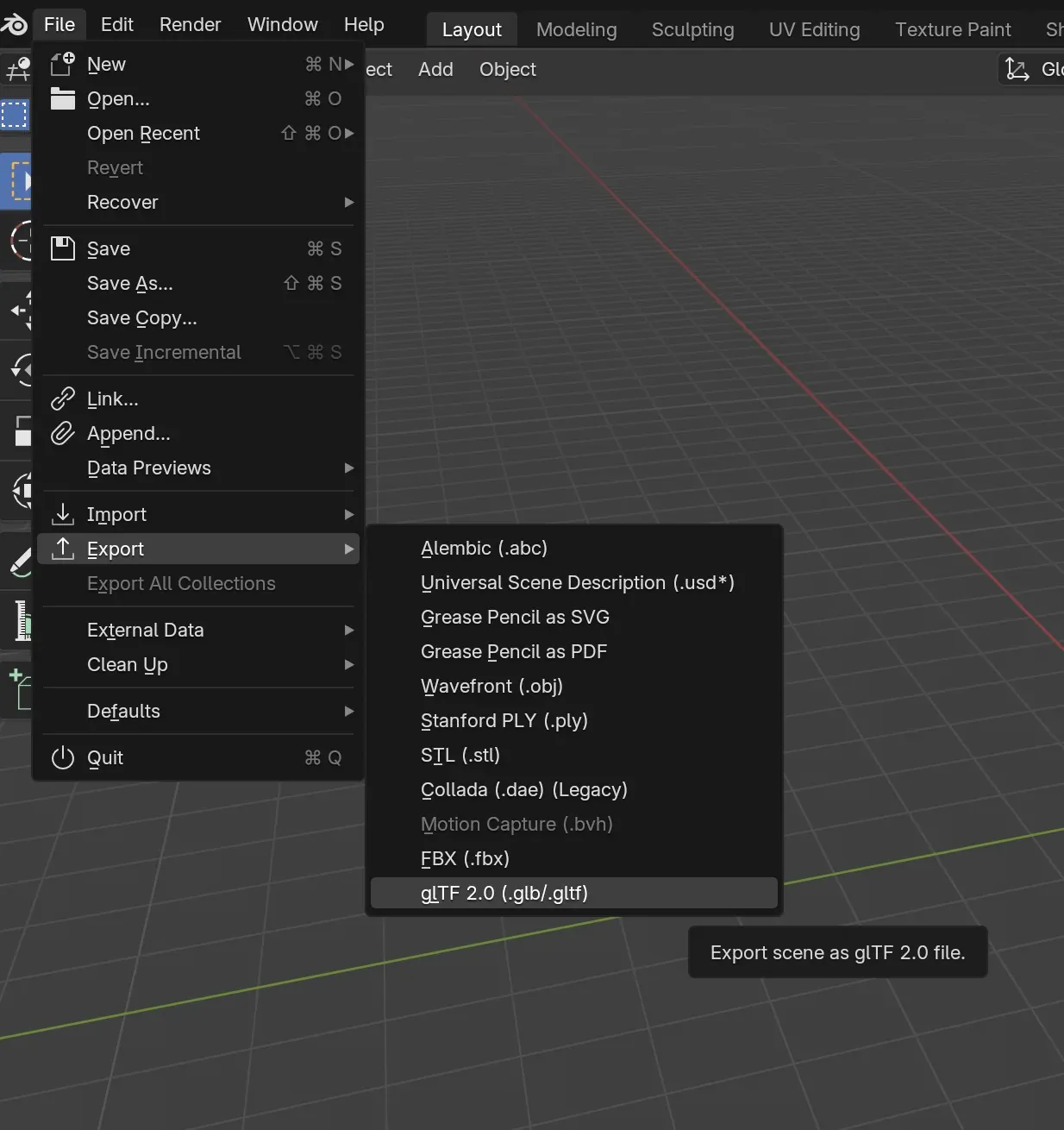Choose Open... in the File menu
Screen dimensions: 1064x1130
click(198, 98)
